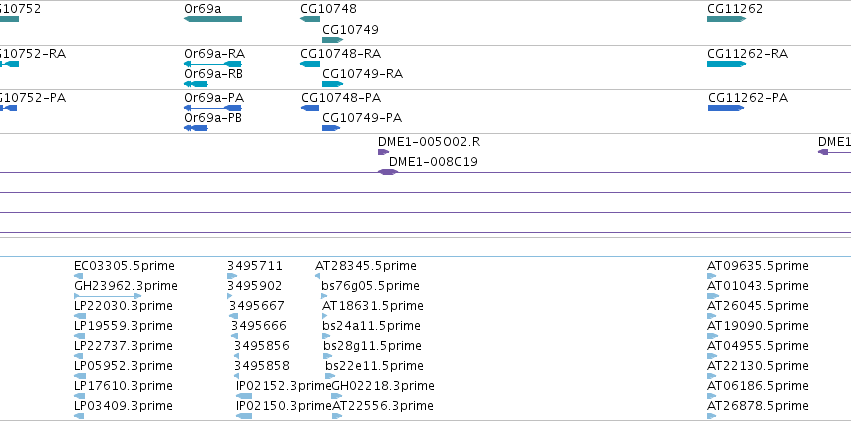Select the 3495856 feature label

(262, 346)
